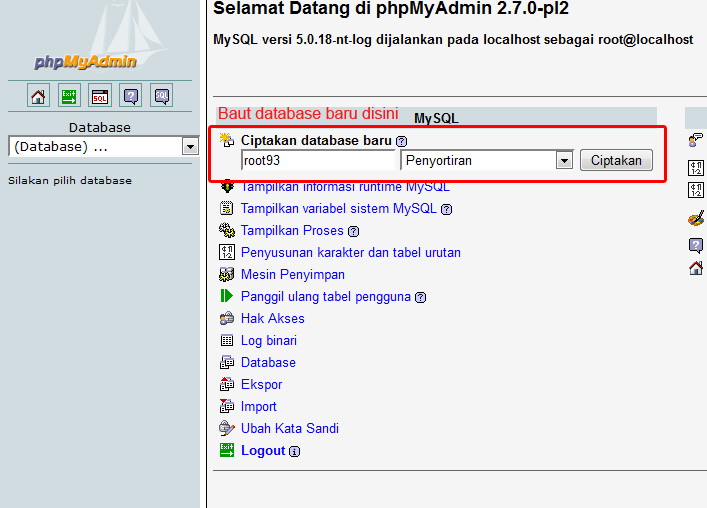Click the Ciptakan button

(x=616, y=160)
